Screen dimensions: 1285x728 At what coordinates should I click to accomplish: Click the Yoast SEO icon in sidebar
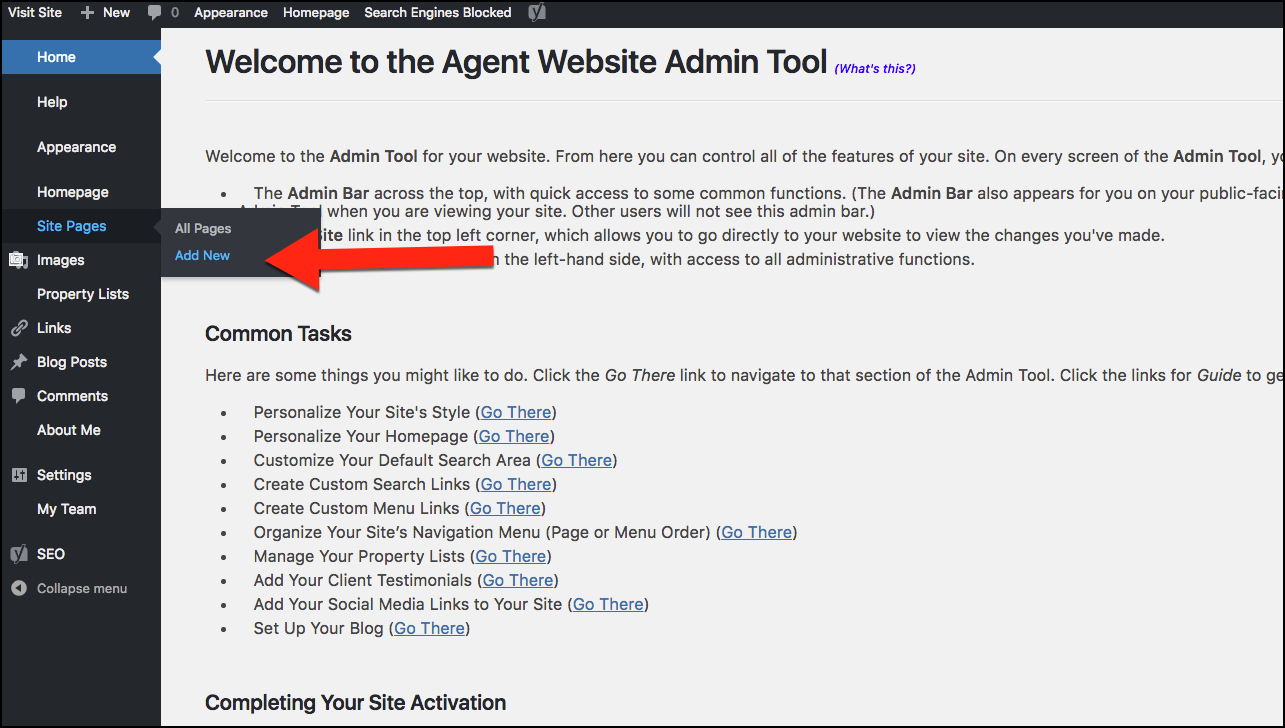click(x=18, y=554)
